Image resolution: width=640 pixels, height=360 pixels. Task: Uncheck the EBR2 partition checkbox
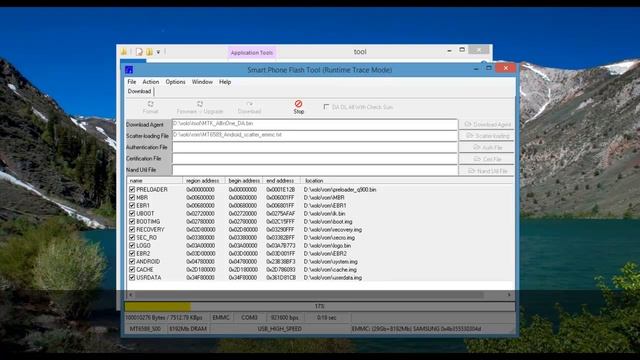coord(132,253)
